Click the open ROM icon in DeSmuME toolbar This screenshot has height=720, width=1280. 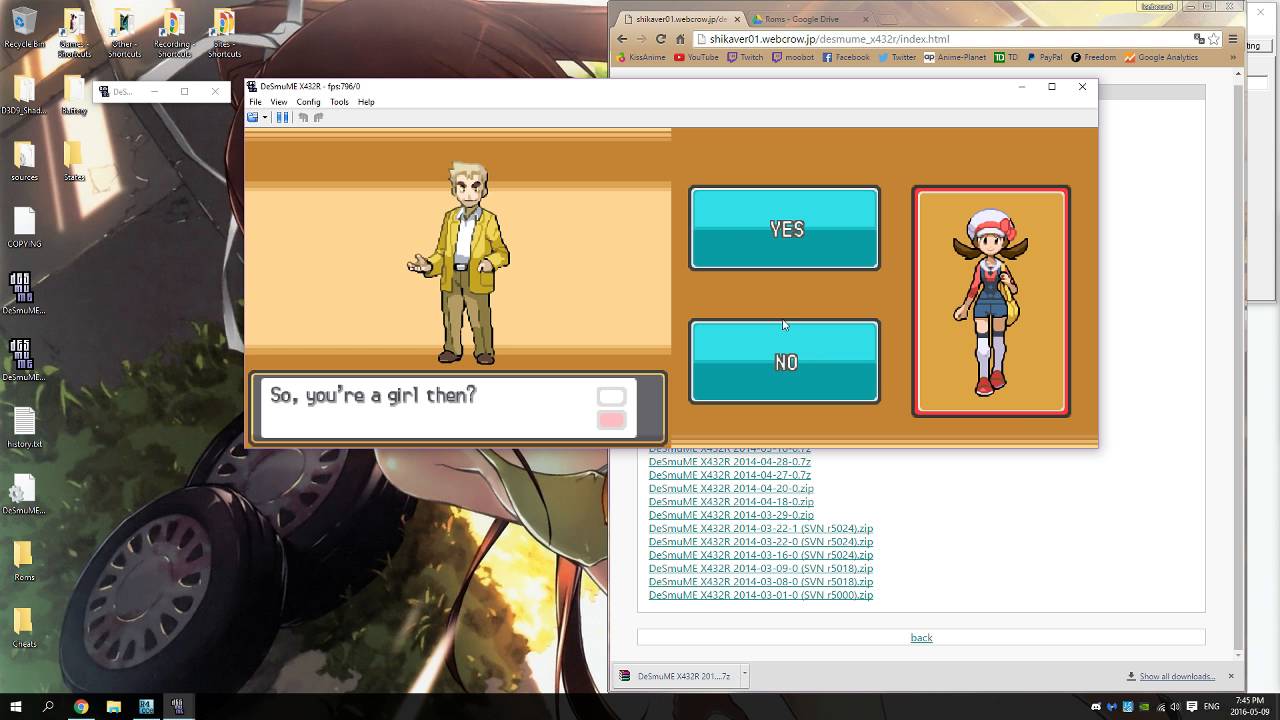point(252,117)
